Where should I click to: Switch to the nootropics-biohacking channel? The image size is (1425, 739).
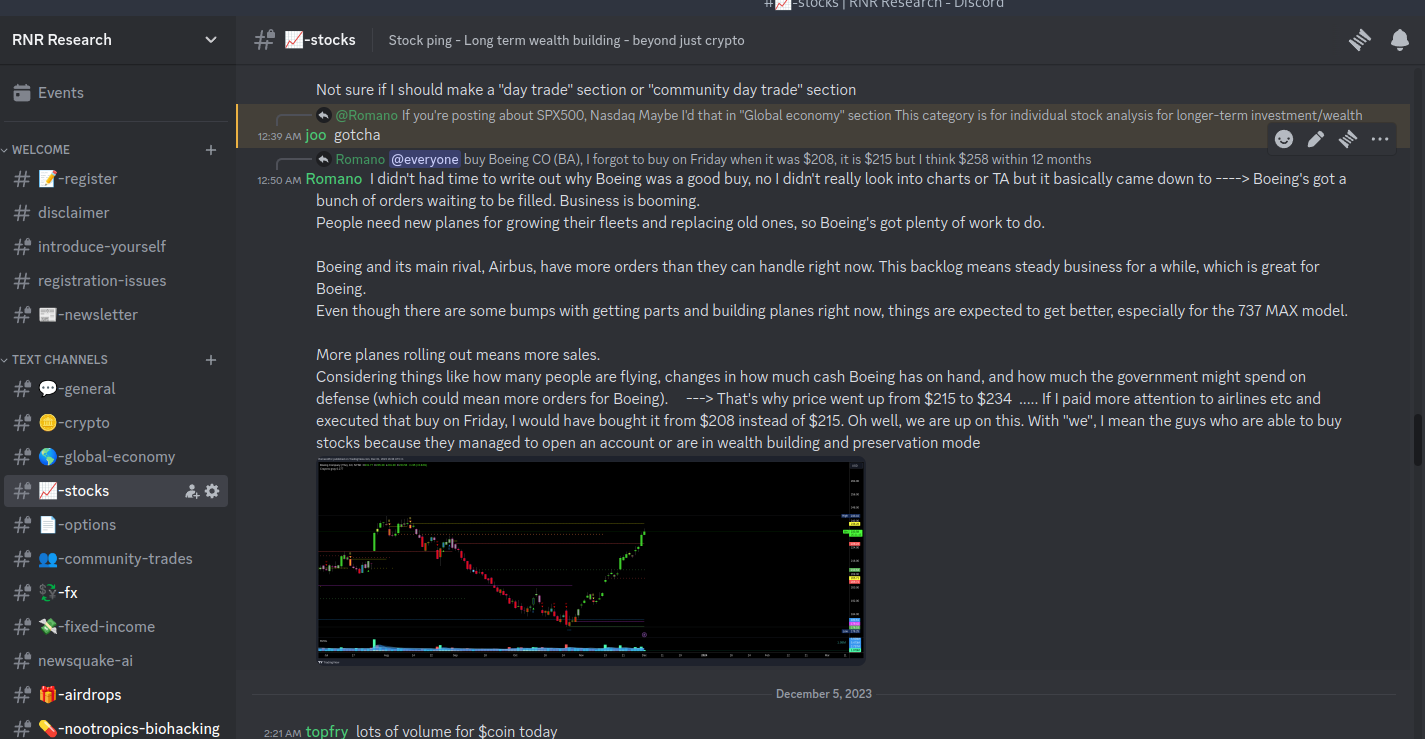pyautogui.click(x=116, y=727)
